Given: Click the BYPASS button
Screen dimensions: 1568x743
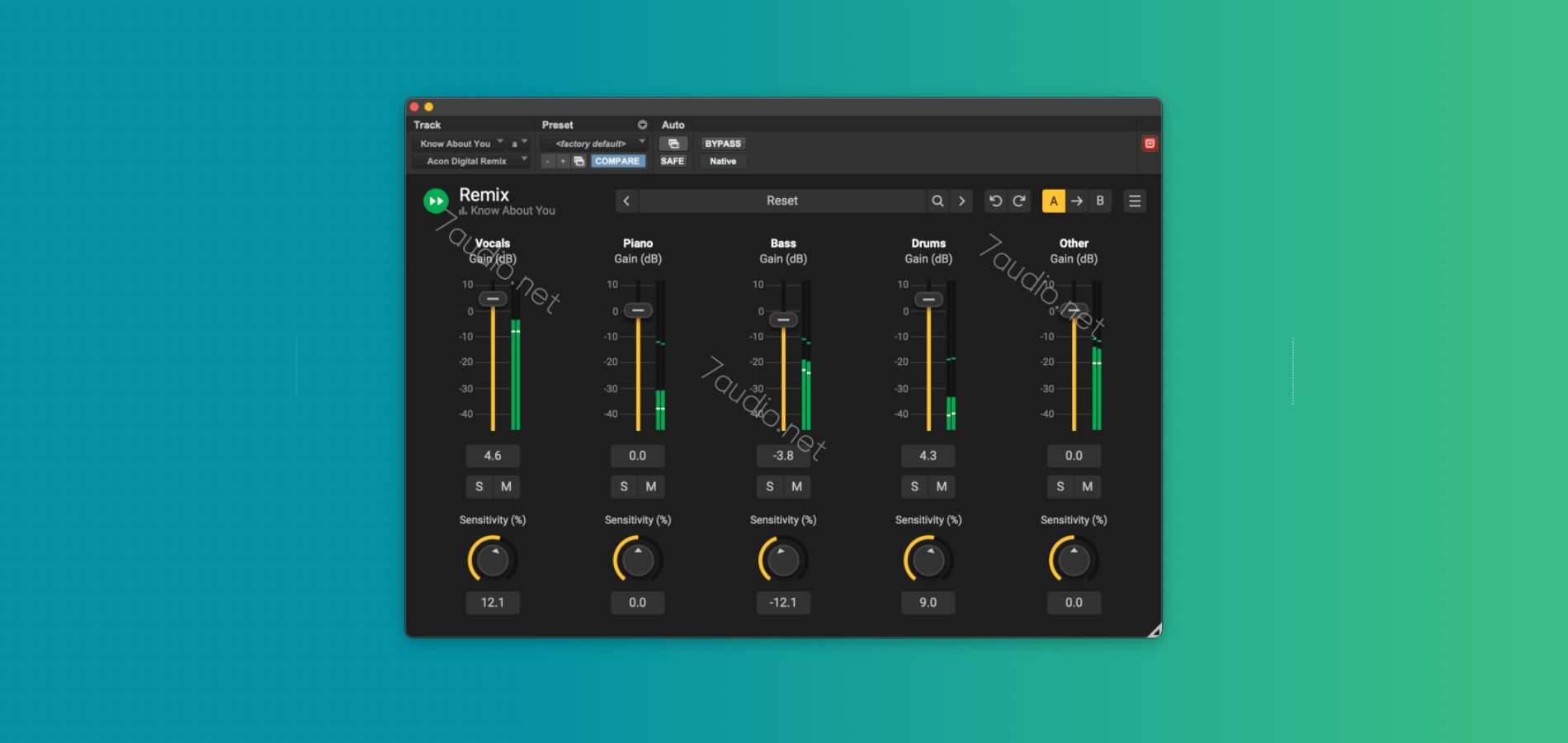Looking at the screenshot, I should point(723,144).
